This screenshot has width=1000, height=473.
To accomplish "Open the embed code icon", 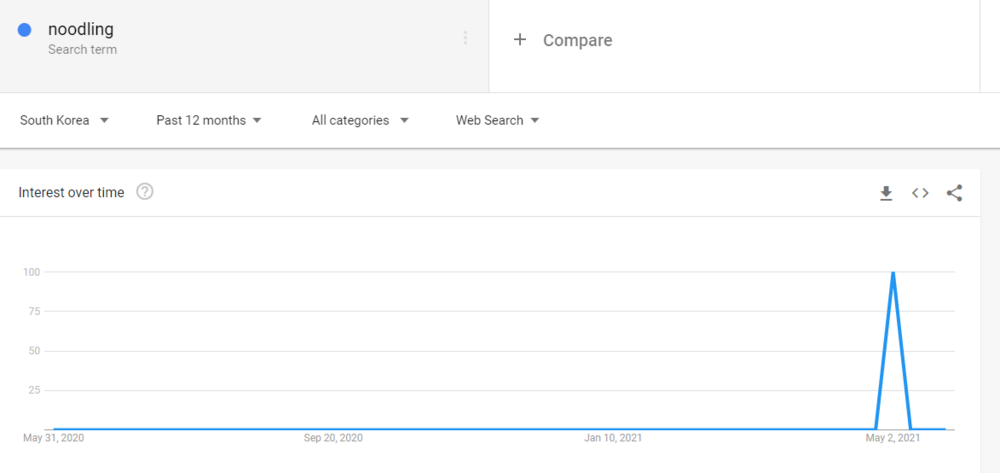I will [x=920, y=193].
